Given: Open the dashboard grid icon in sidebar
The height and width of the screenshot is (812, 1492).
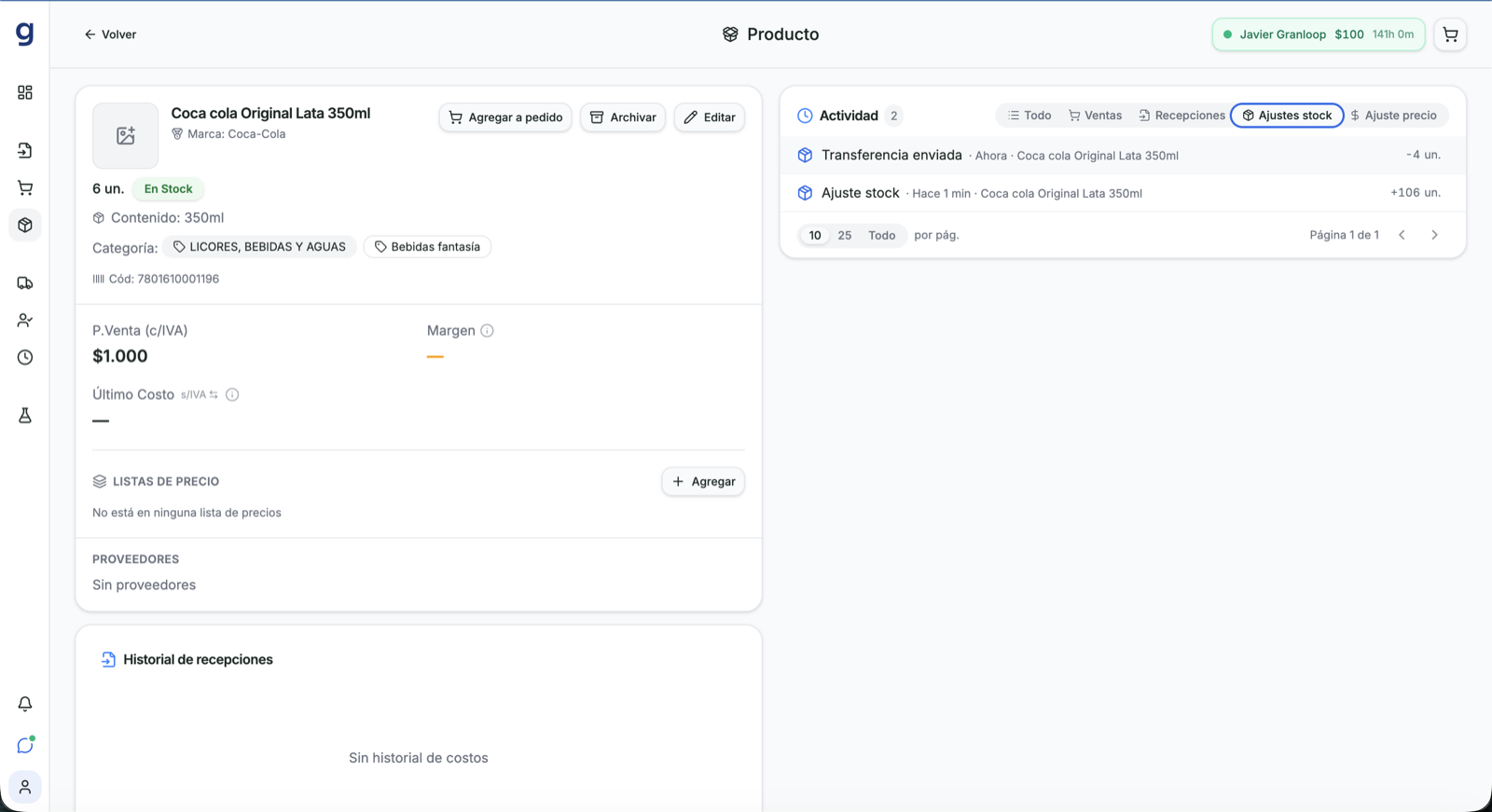Looking at the screenshot, I should pos(25,92).
